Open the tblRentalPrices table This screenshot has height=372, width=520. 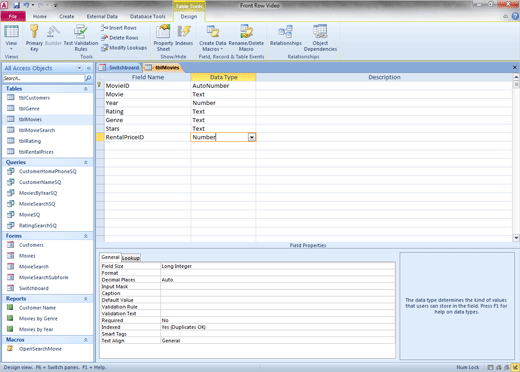coord(36,152)
